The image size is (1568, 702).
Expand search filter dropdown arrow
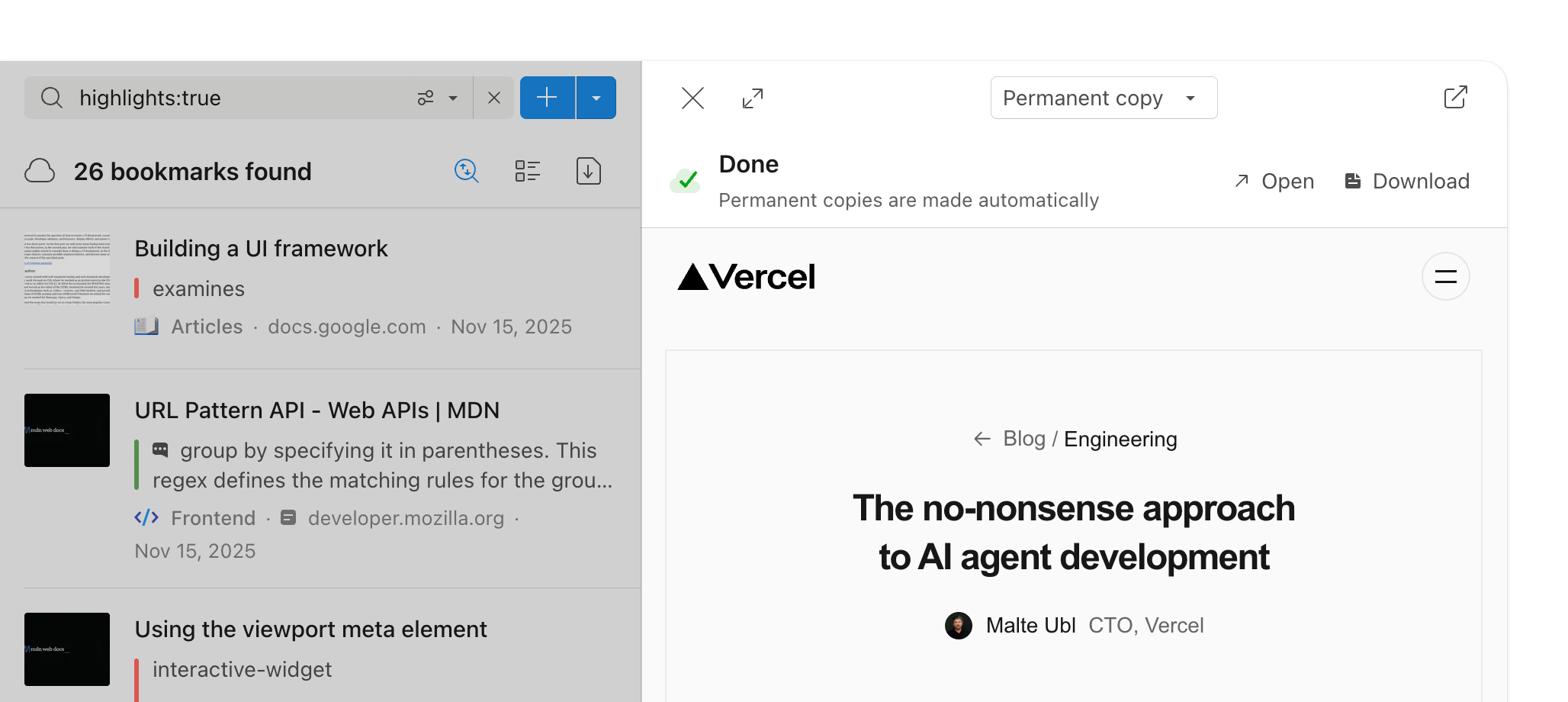(x=453, y=98)
